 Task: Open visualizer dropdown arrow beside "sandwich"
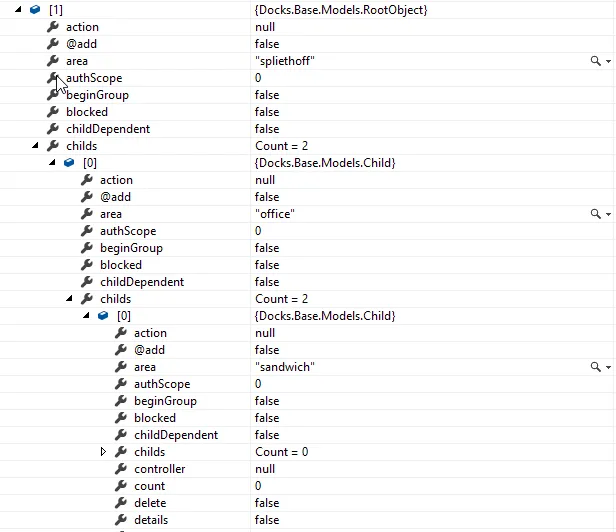(x=608, y=367)
